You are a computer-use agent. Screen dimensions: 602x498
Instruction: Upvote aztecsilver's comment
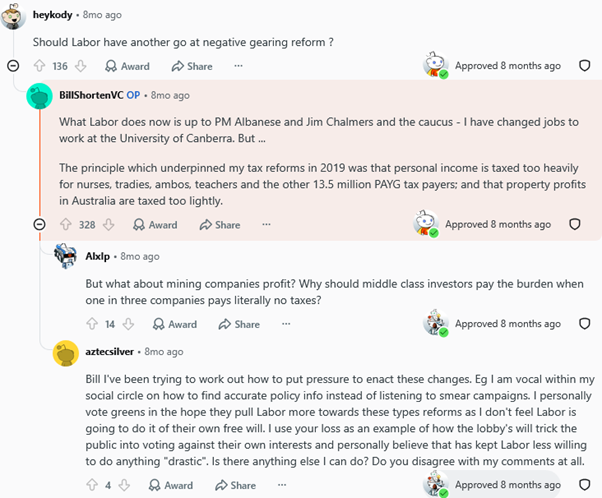click(x=92, y=485)
